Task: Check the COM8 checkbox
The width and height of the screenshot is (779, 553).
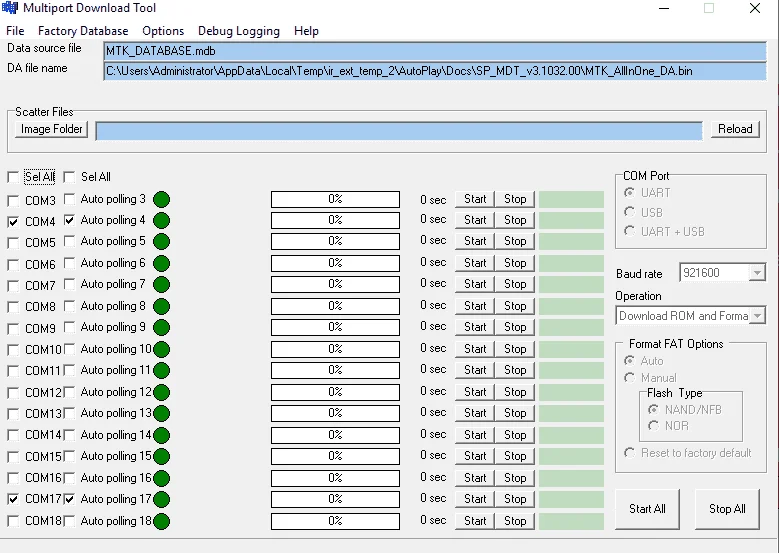Action: click(13, 307)
